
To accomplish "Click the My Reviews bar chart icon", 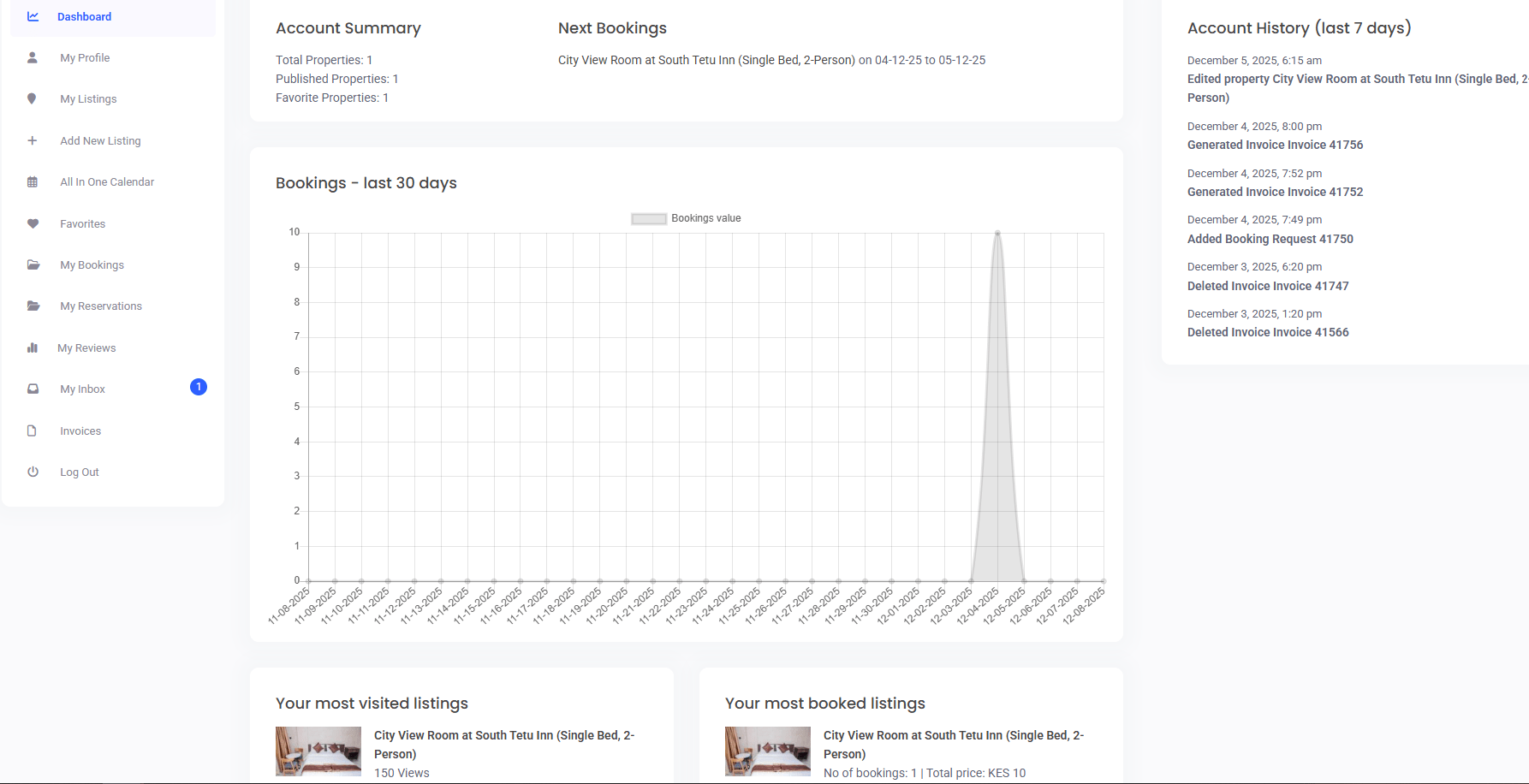I will (x=33, y=347).
